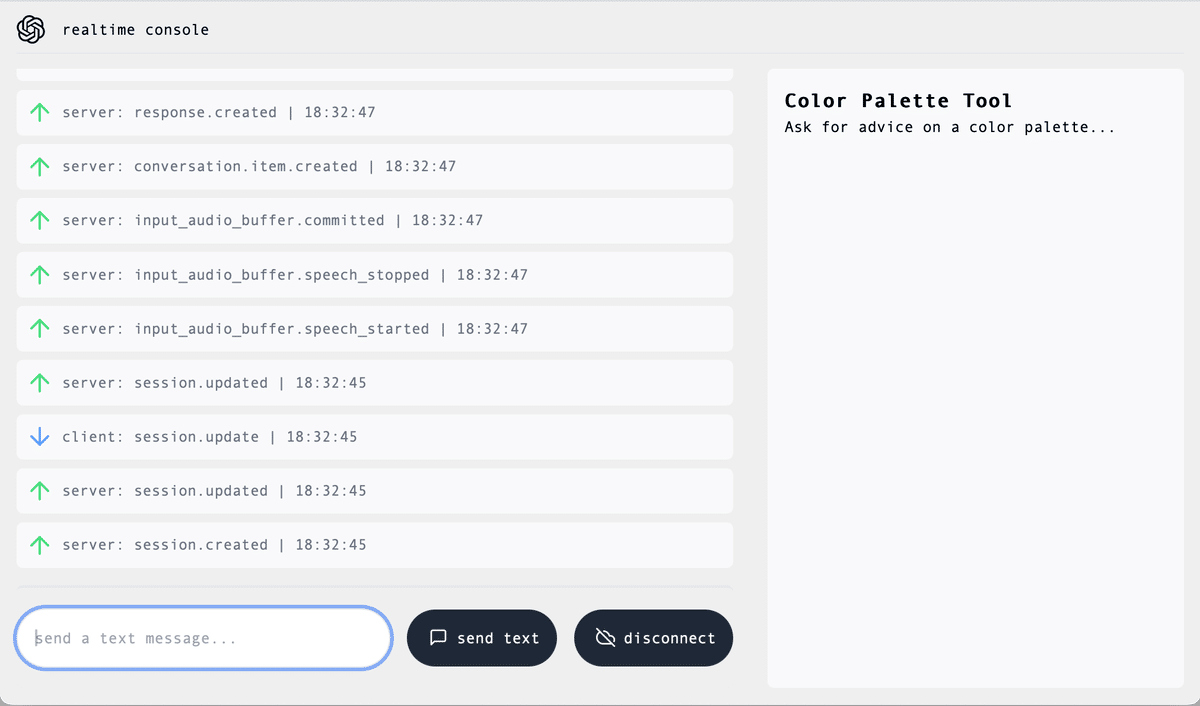The image size is (1200, 706).
Task: Click the OpenAI logo icon
Action: [x=31, y=29]
